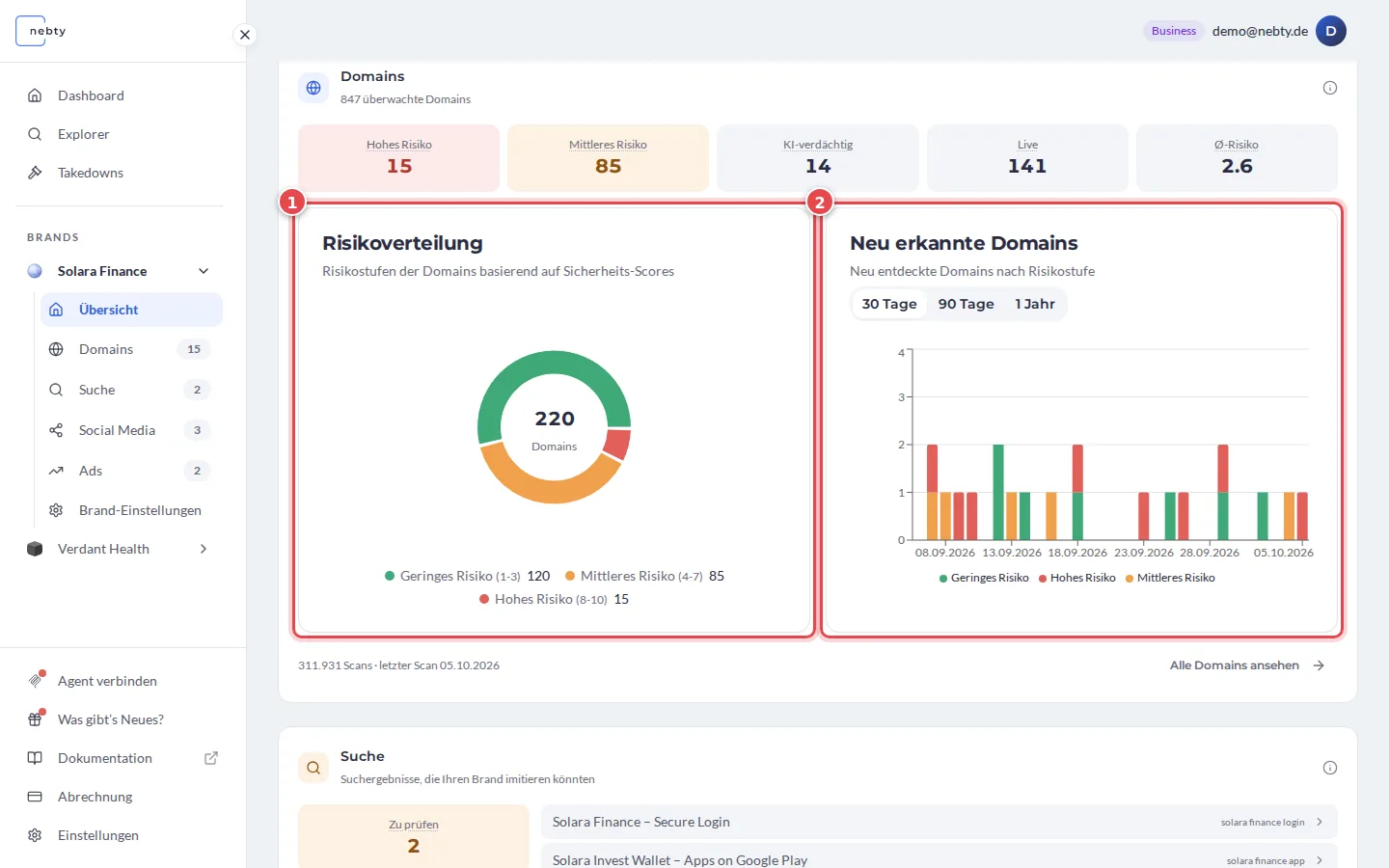This screenshot has width=1389, height=868.
Task: Toggle the Geringes Risiko legend in the bar chart
Action: click(984, 578)
